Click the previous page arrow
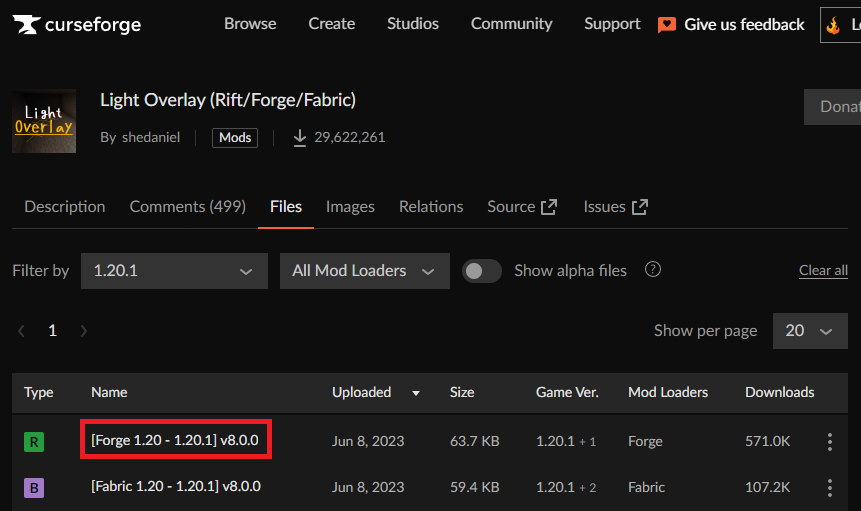Viewport: 861px width, 511px height. click(21, 331)
